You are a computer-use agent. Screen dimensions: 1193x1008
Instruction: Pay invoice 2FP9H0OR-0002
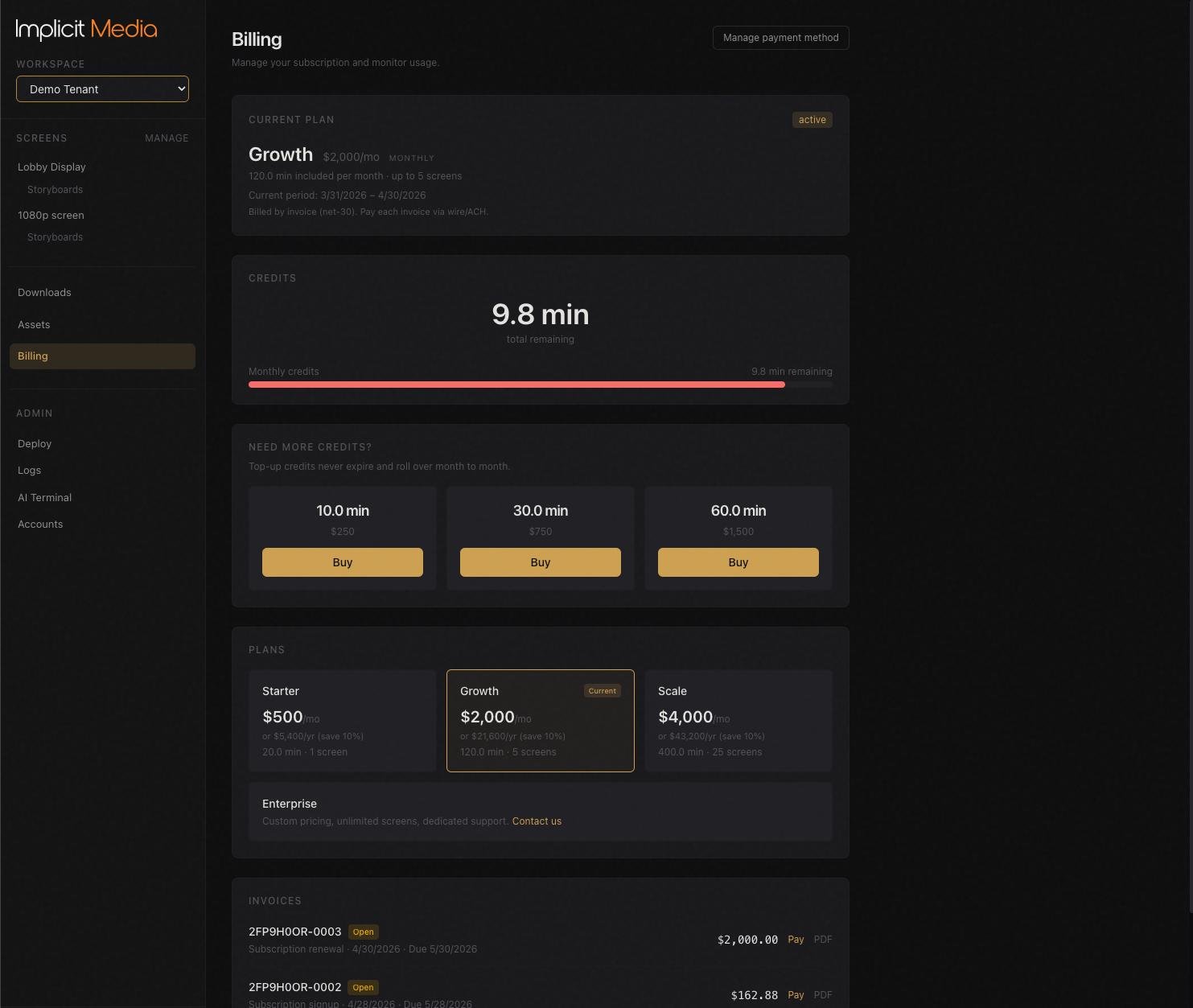[x=796, y=995]
